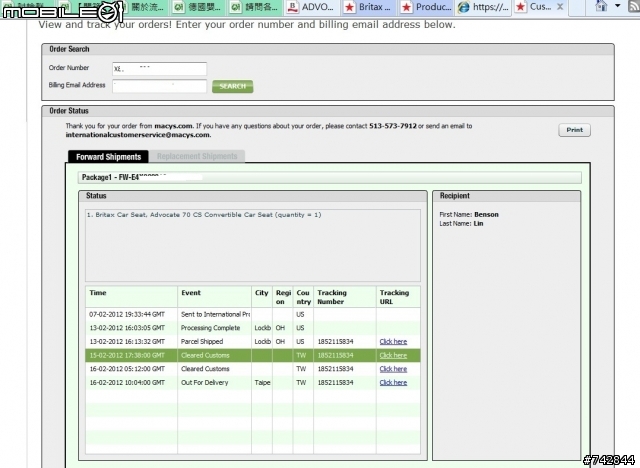Image resolution: width=640 pixels, height=468 pixels.
Task: Select the 'Parcel Shipped' event cell
Action: coord(214,342)
